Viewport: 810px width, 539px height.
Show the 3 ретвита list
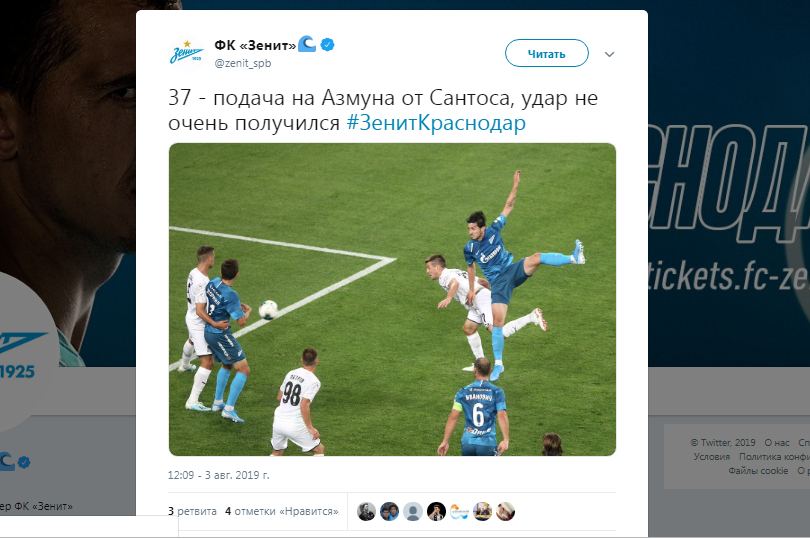click(192, 511)
